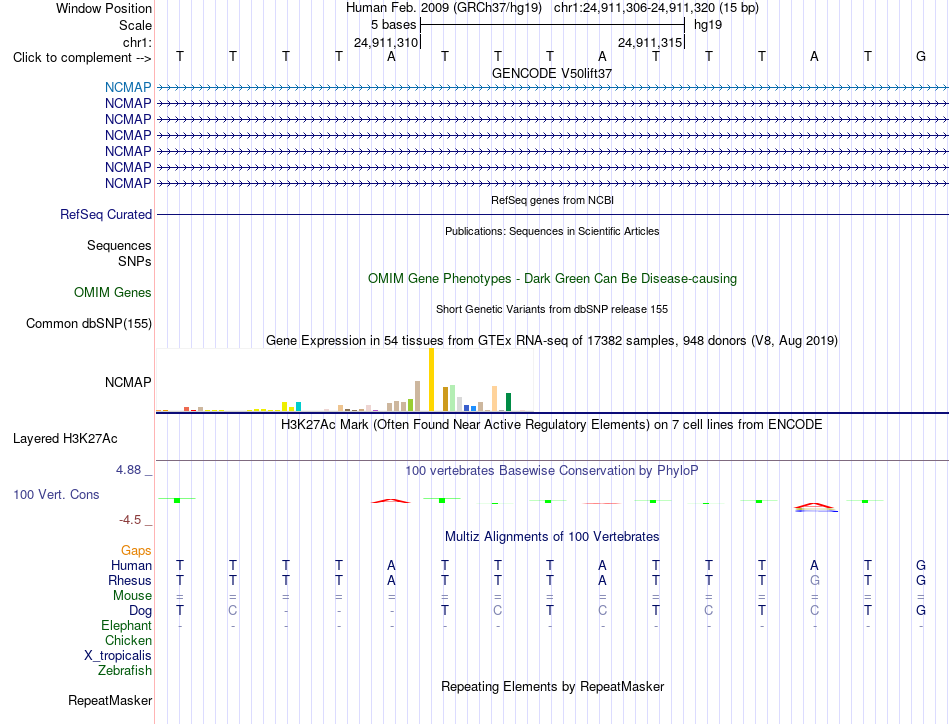Select the Human species label
This screenshot has height=724, width=950.
click(x=131, y=565)
